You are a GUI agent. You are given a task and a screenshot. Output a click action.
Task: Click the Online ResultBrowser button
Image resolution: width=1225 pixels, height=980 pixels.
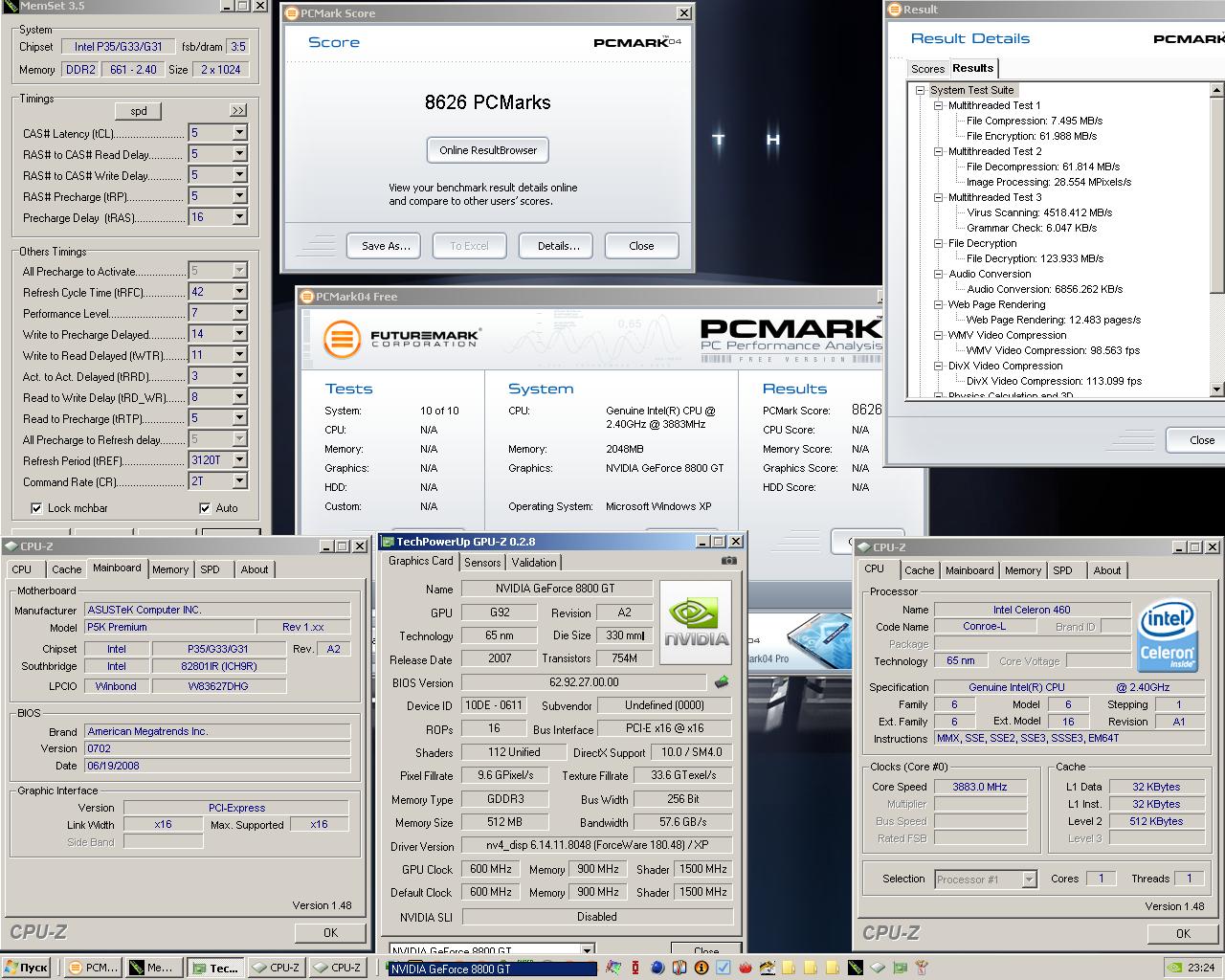488,150
